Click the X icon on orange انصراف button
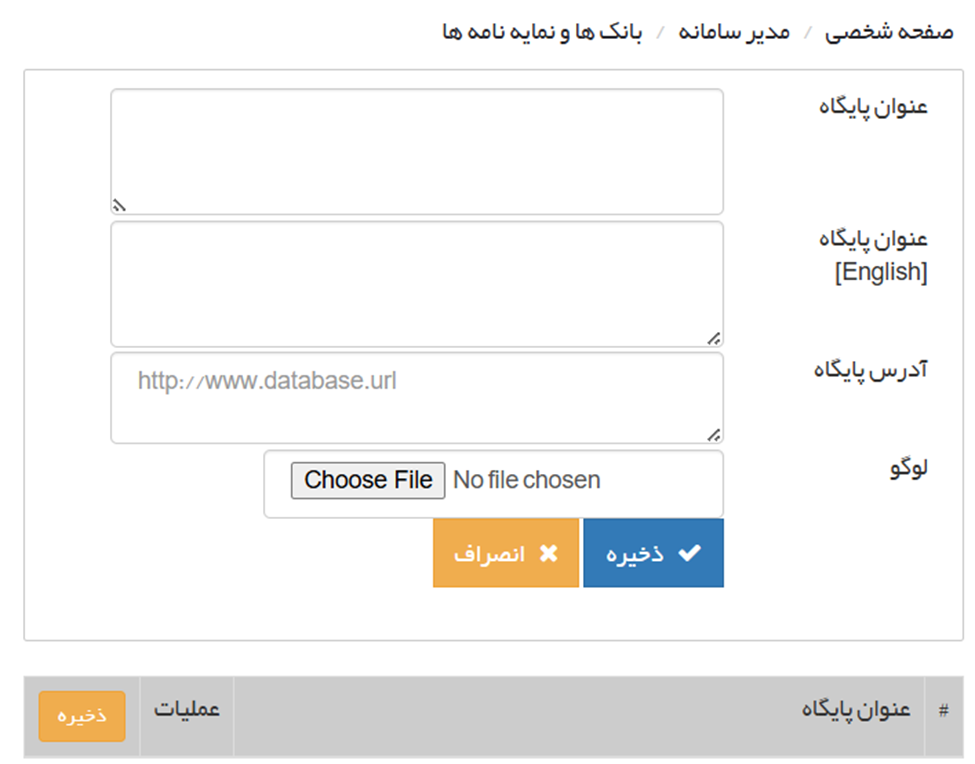Screen dimensions: 975x764 [x=548, y=554]
